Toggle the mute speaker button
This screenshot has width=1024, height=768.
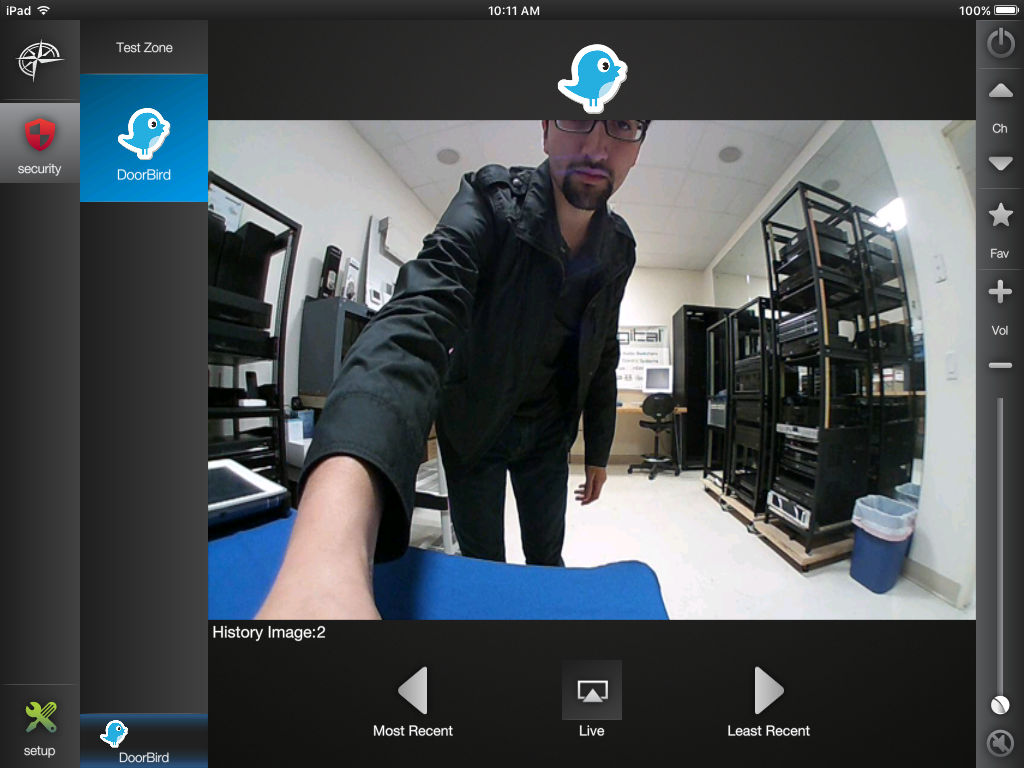1000,744
